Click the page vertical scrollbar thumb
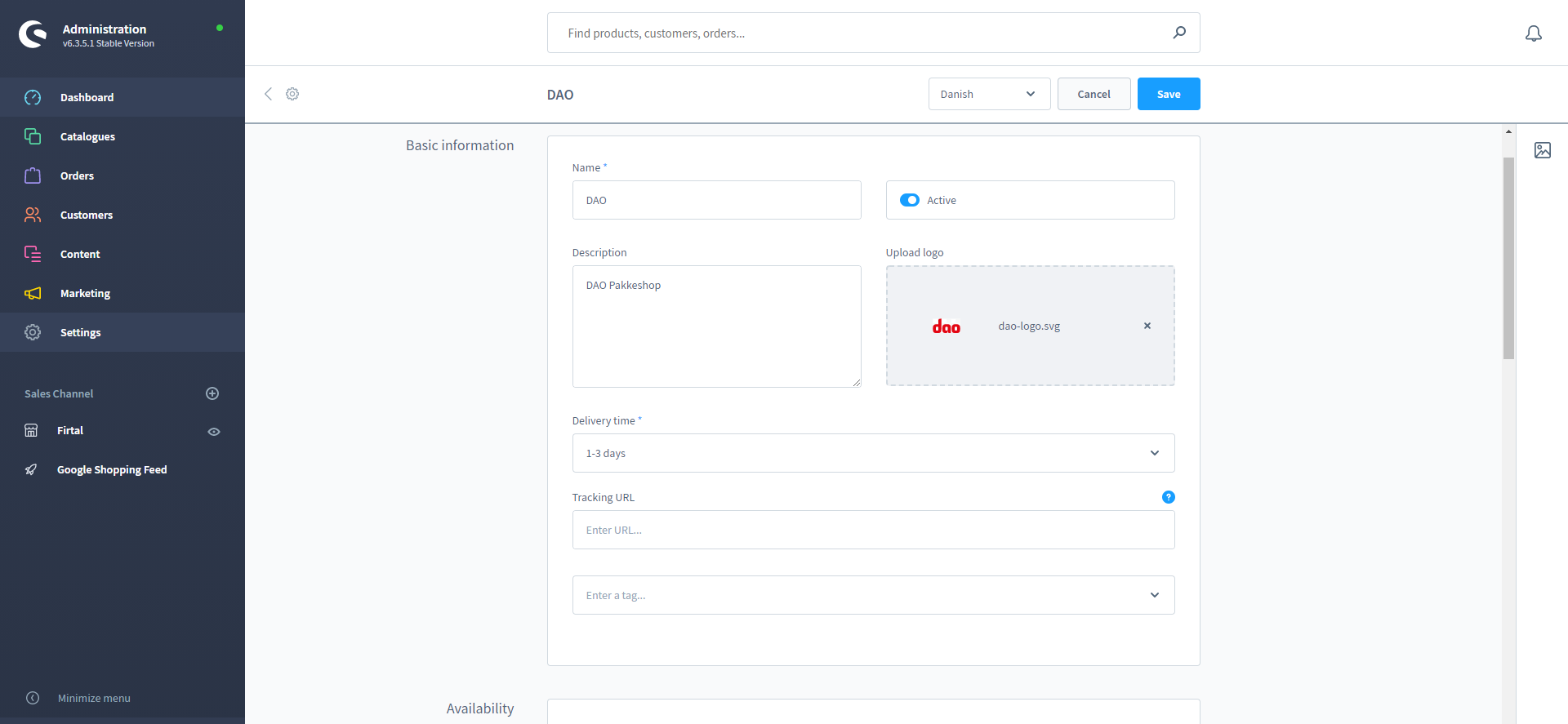1568x724 pixels. coord(1508,258)
